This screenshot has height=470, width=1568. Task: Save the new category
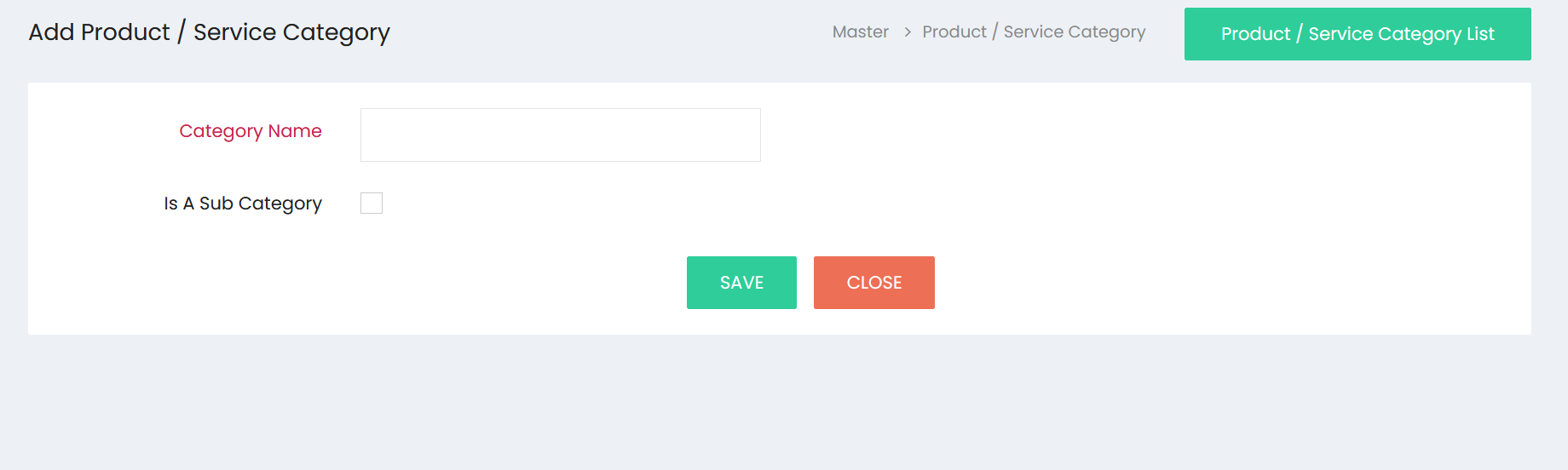(741, 283)
